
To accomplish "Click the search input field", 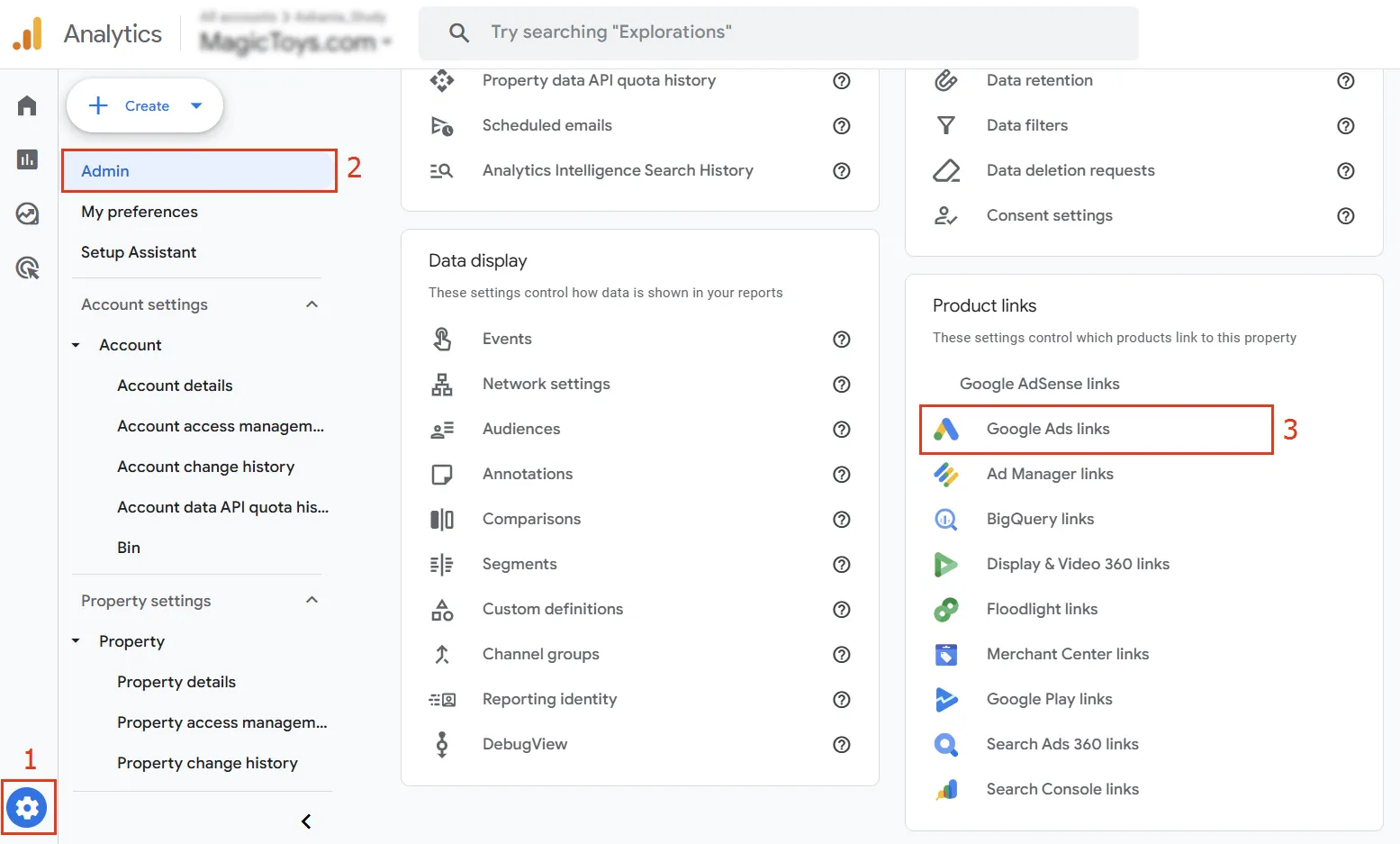I will [792, 33].
